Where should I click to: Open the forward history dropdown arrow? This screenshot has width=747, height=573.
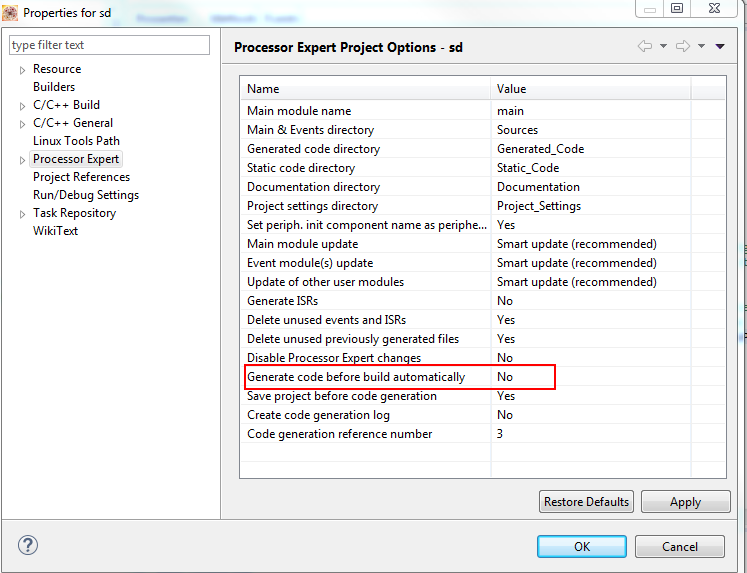[x=701, y=46]
